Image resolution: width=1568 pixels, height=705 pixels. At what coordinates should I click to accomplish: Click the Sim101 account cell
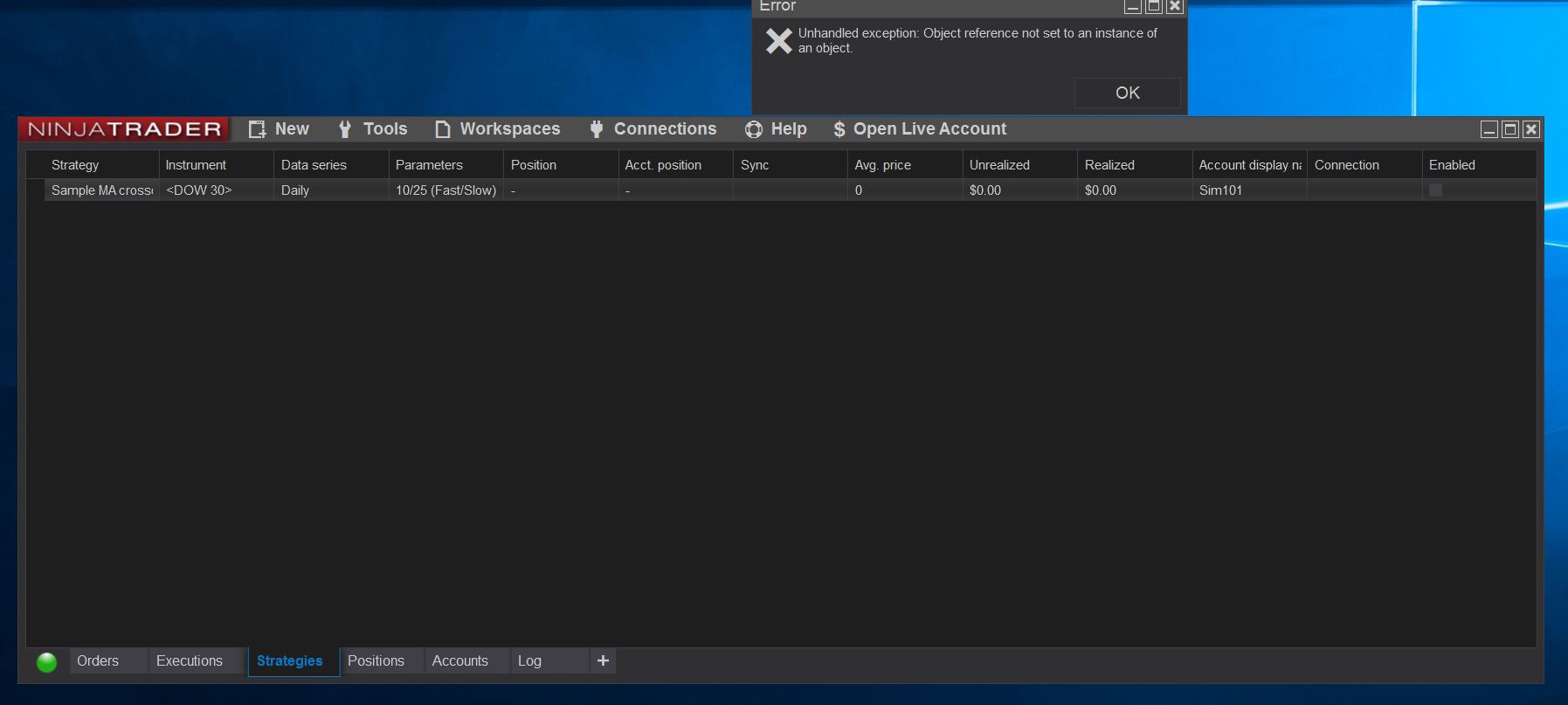pos(1250,190)
